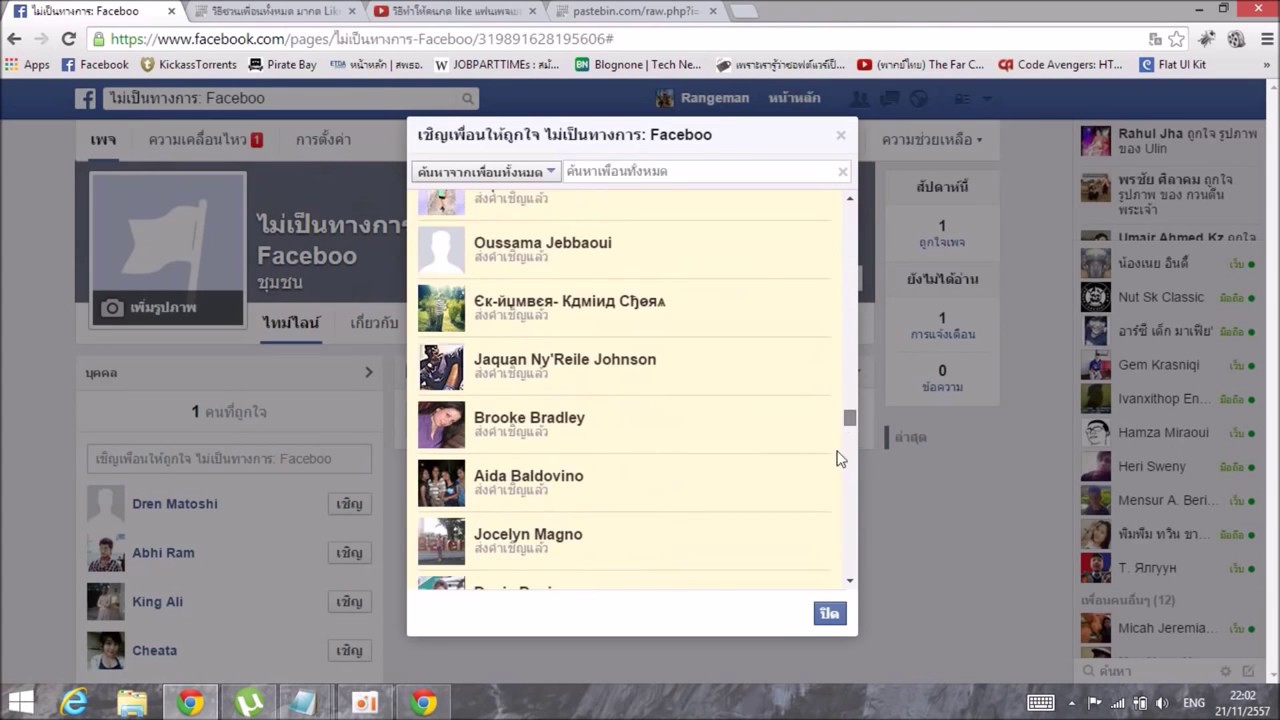Open the Flat UI Kit bookmark

[x=1173, y=64]
